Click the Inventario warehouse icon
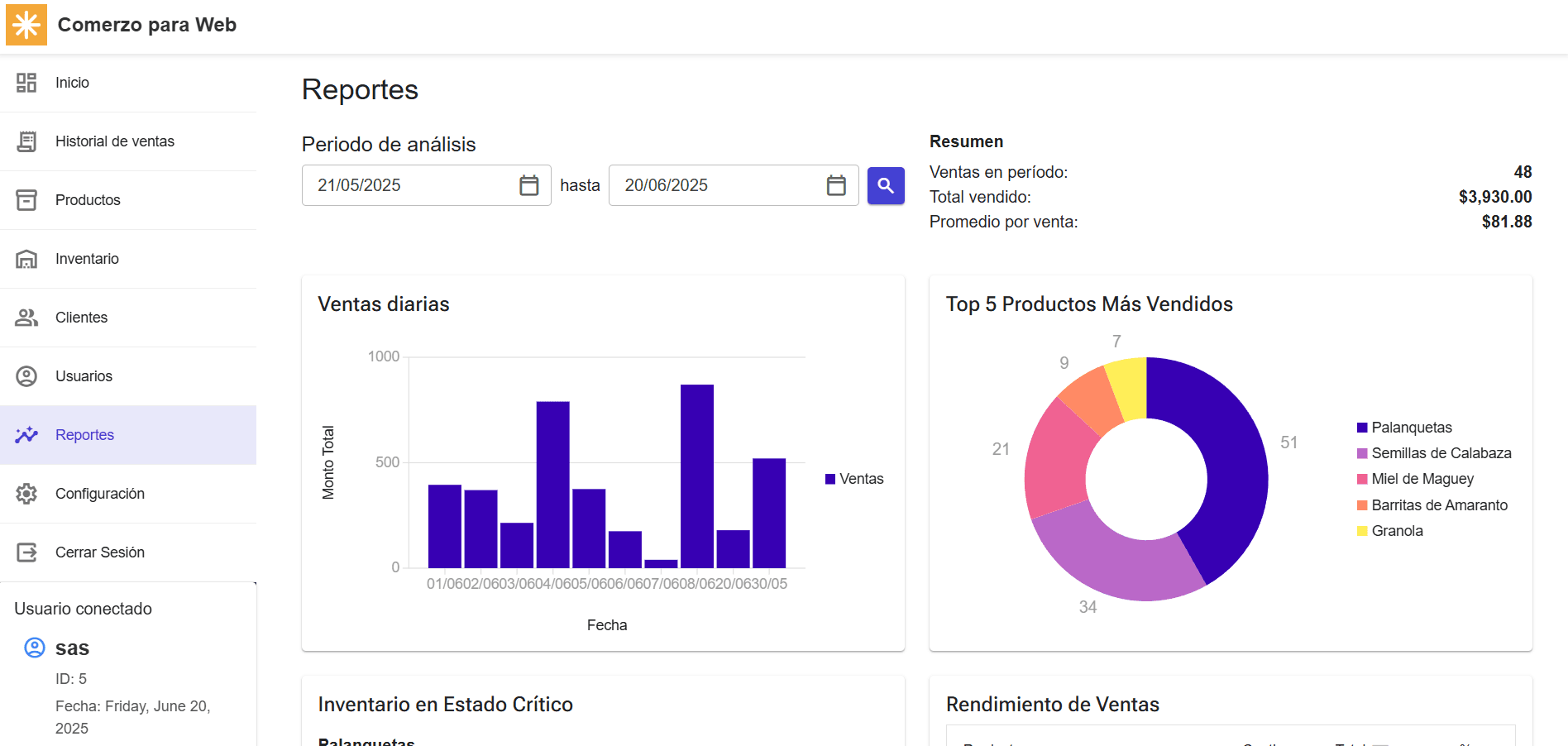 click(x=26, y=258)
